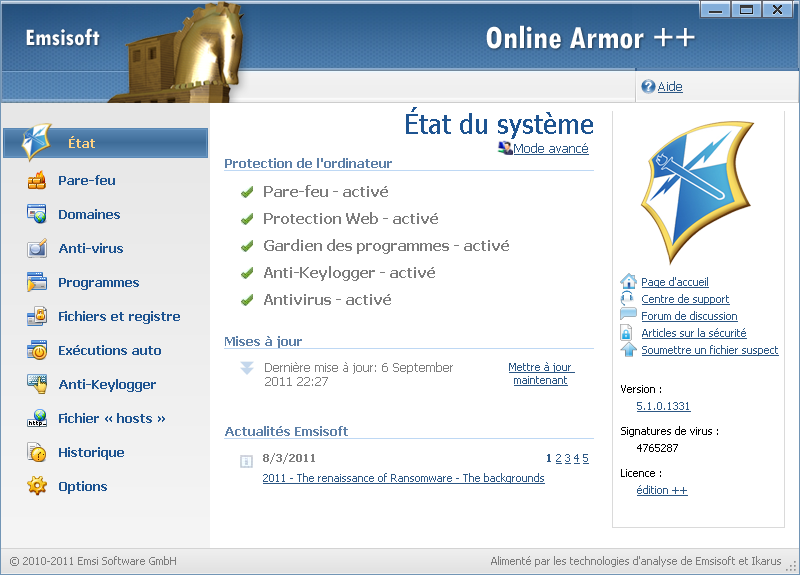The width and height of the screenshot is (800, 575).
Task: Click the Historique clock icon
Action: coord(37,453)
